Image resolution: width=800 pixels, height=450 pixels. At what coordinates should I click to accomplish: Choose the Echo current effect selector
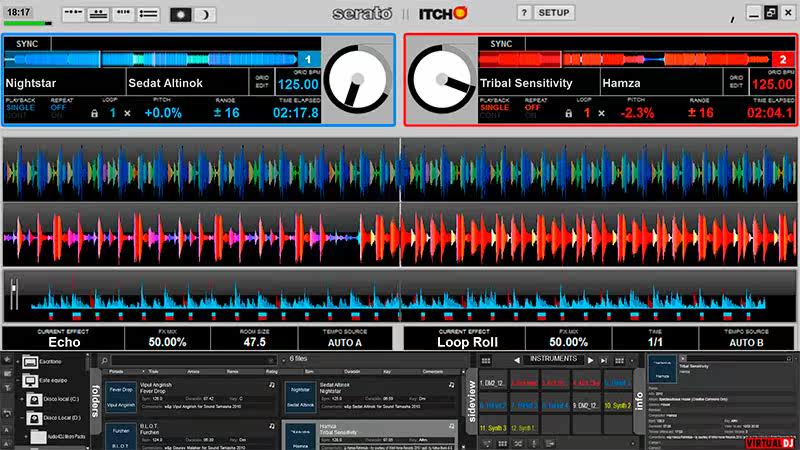point(63,339)
